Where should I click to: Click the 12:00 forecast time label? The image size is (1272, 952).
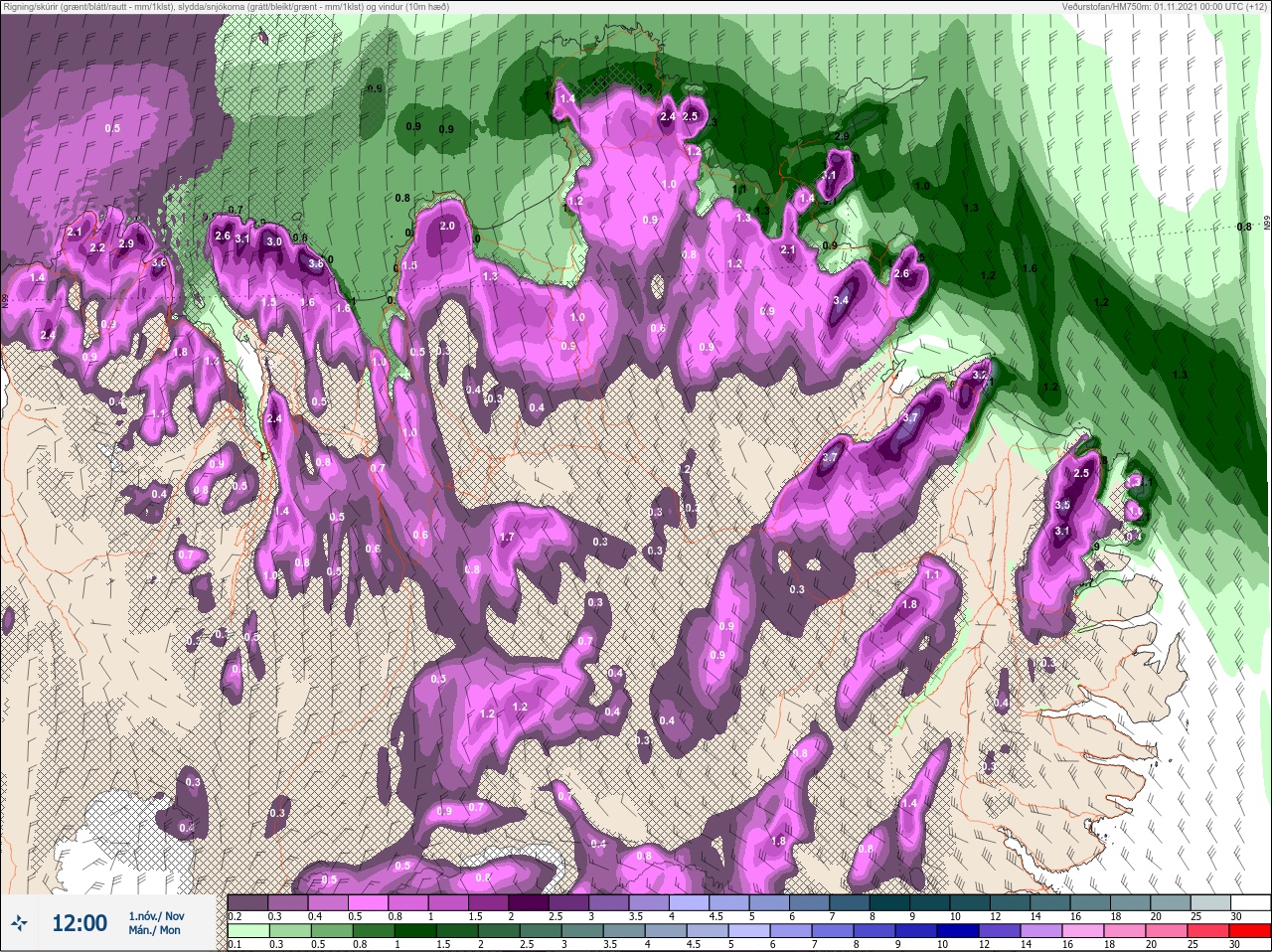click(x=79, y=923)
